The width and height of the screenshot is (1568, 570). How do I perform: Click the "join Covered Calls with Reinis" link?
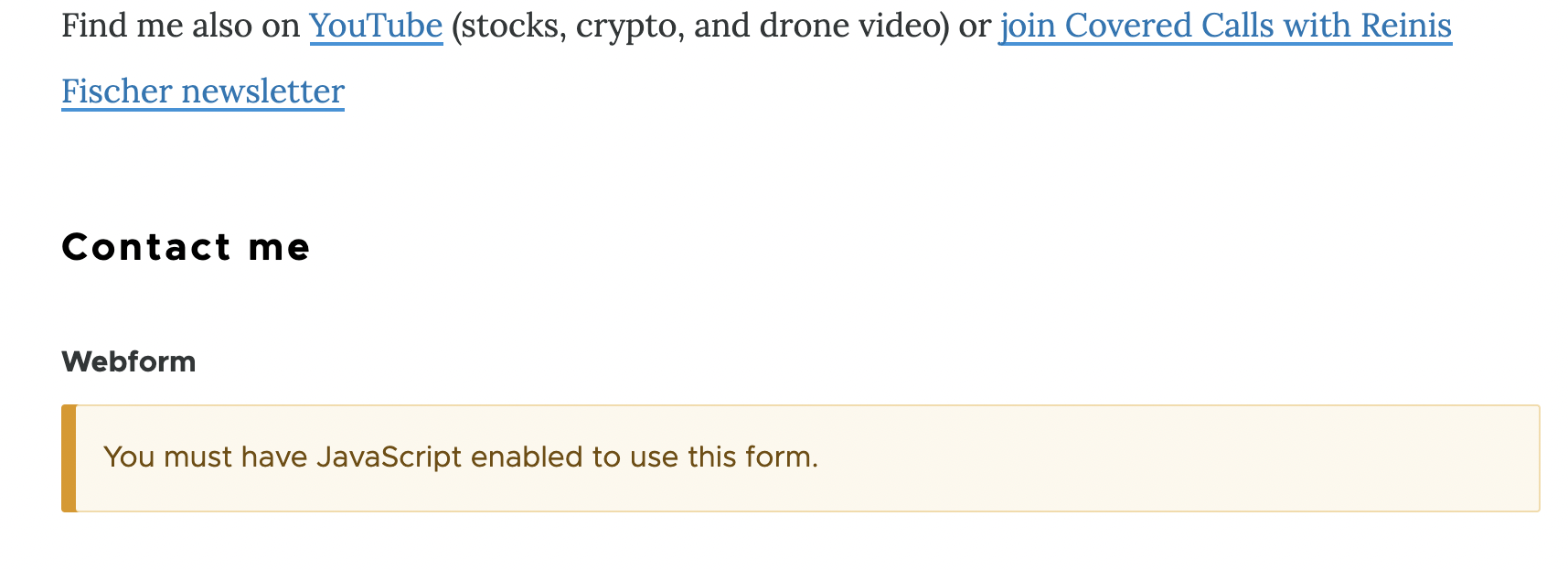tap(1224, 26)
